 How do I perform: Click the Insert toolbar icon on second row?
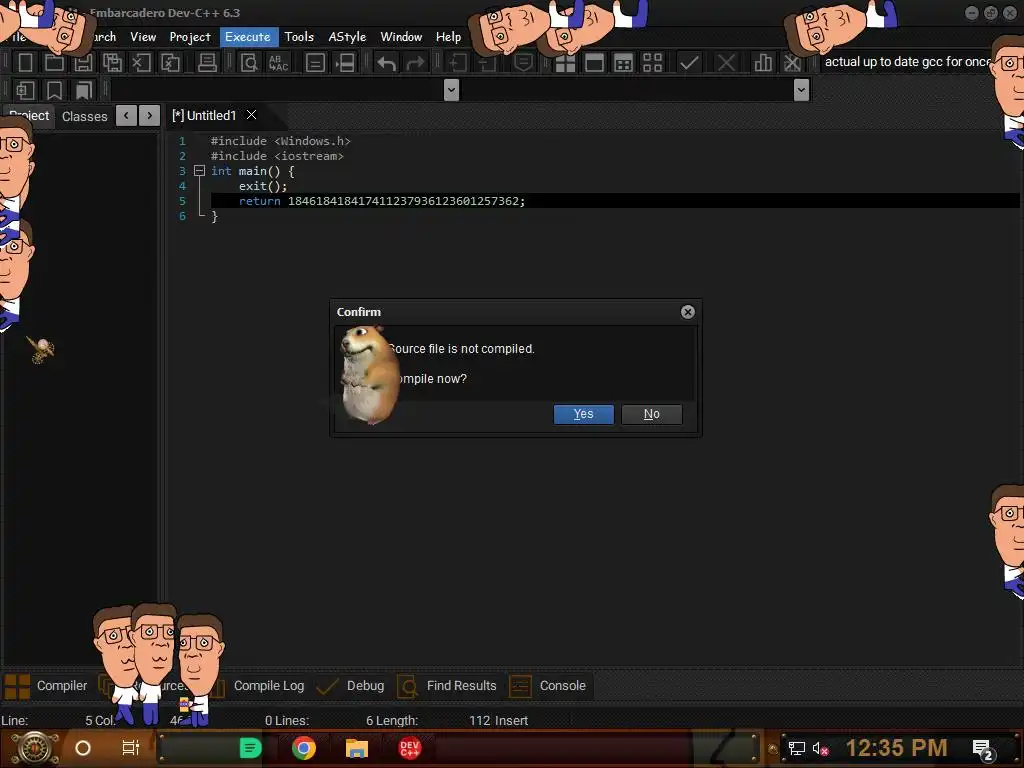(25, 90)
